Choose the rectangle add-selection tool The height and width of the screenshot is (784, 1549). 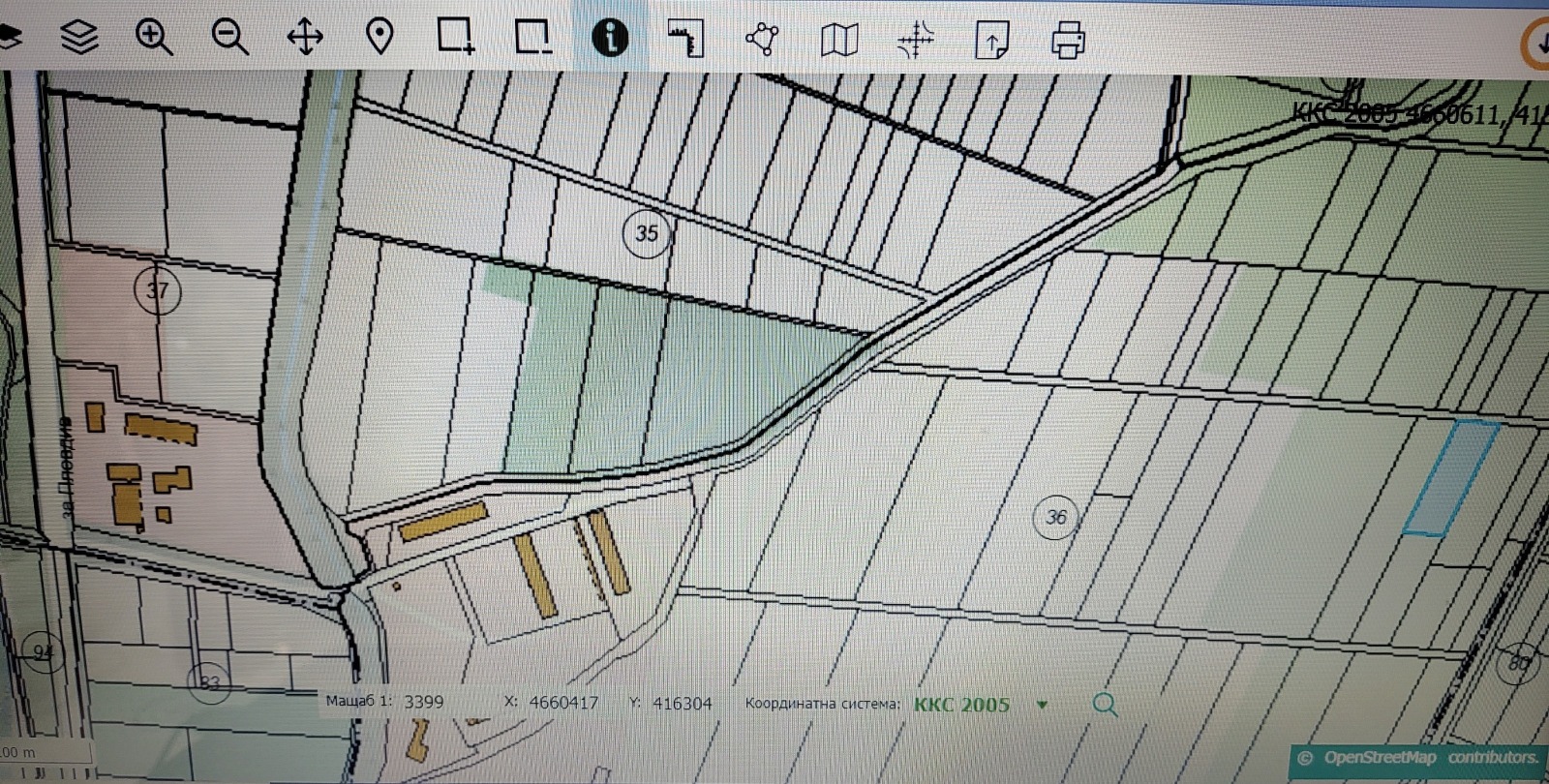click(x=456, y=37)
